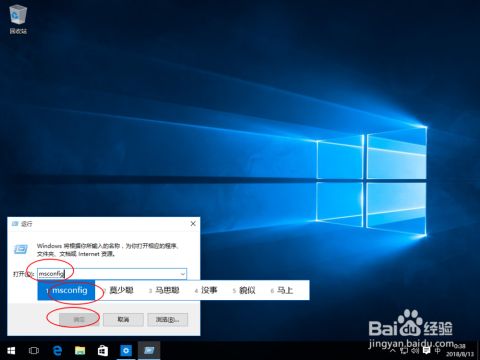Click the Browse button in Run dialog
Image resolution: width=480 pixels, height=360 pixels.
[168, 320]
